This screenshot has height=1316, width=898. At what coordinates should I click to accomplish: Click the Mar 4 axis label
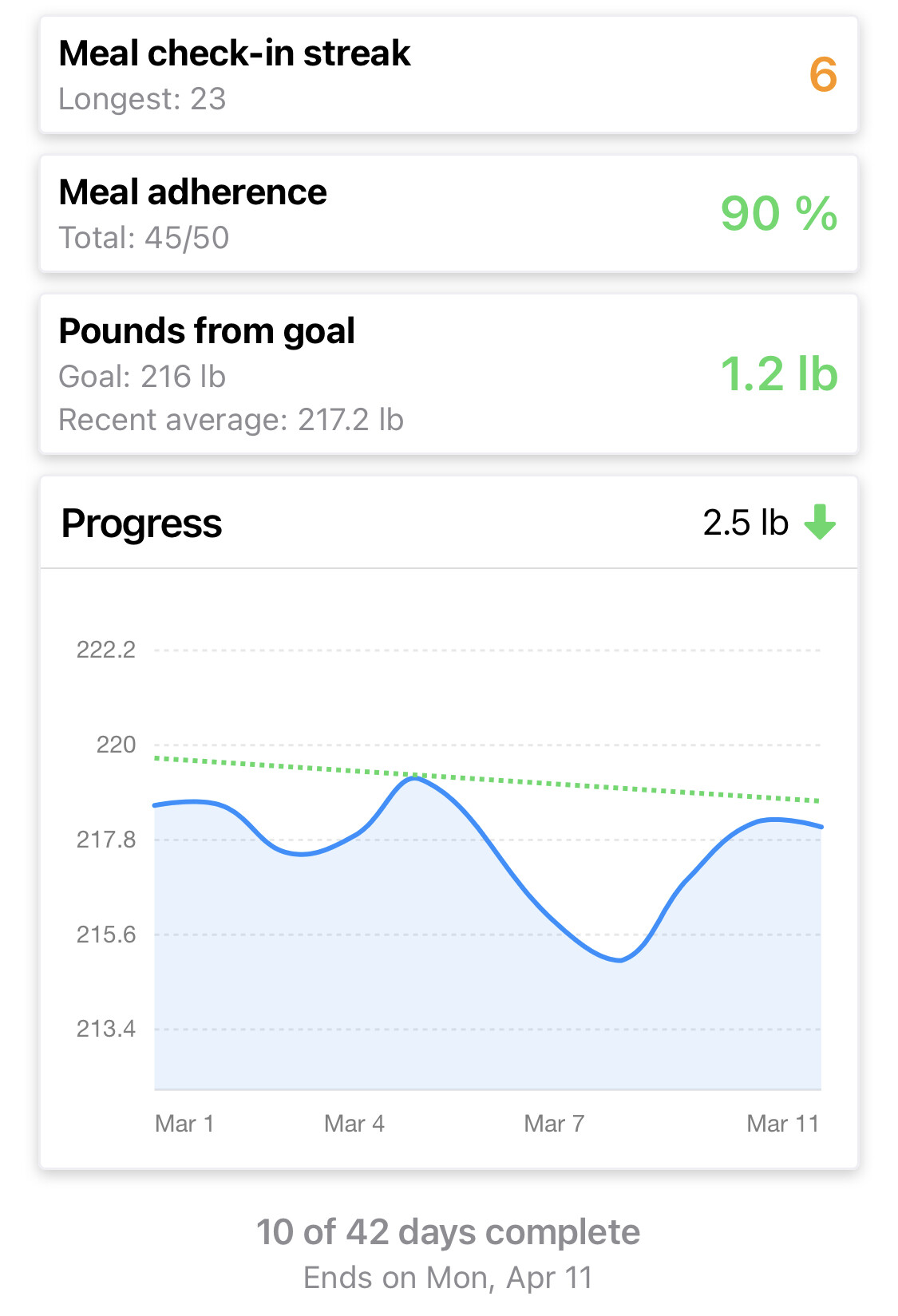354,1124
